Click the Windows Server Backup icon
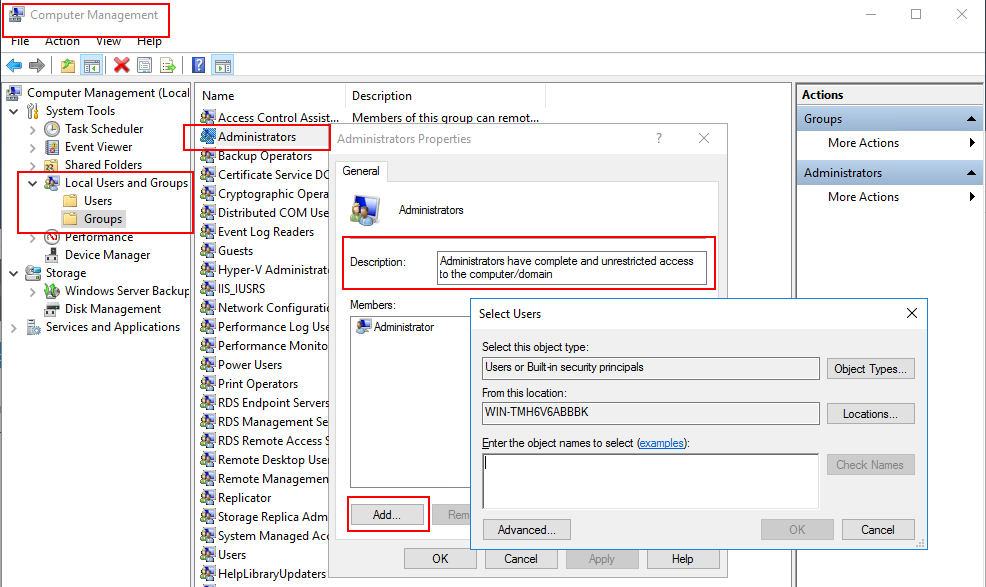This screenshot has height=587, width=986. [52, 291]
